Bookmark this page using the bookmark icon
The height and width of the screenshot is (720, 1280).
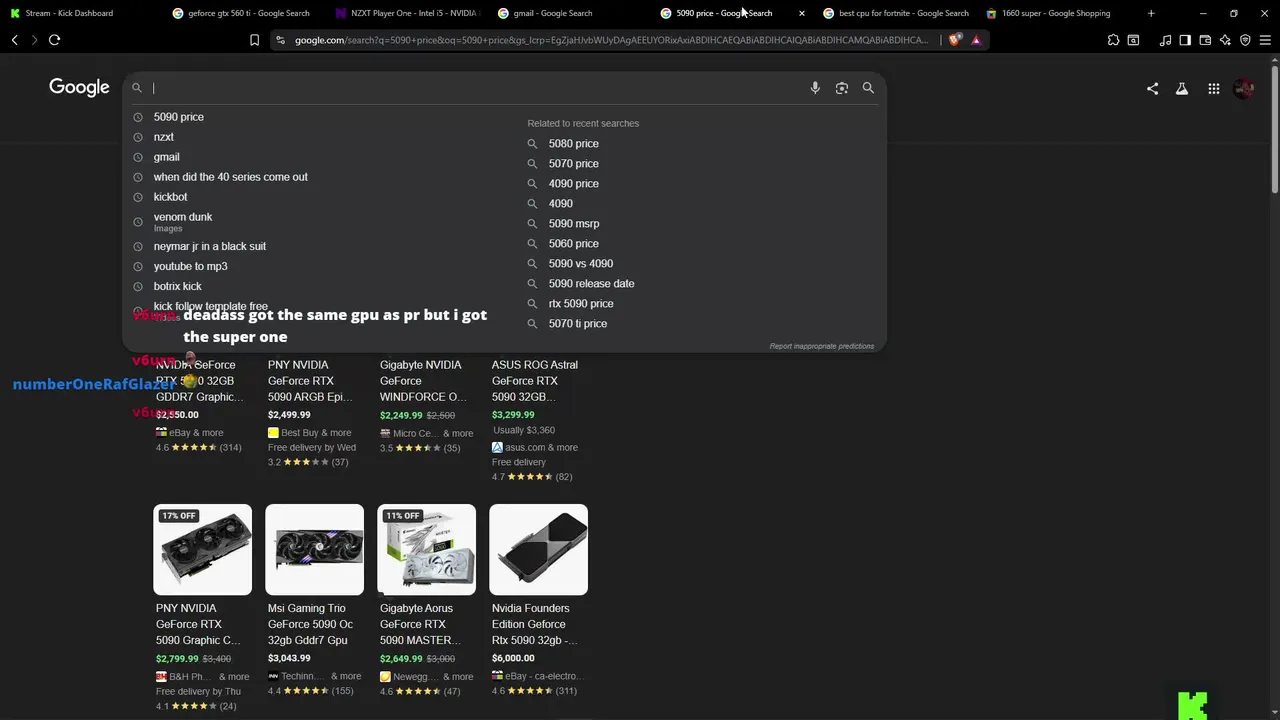254,40
